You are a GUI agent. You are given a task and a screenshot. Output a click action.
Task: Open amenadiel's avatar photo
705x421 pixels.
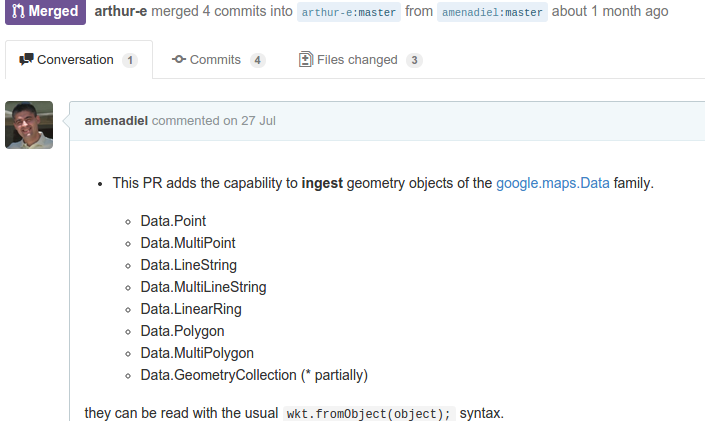[x=29, y=125]
